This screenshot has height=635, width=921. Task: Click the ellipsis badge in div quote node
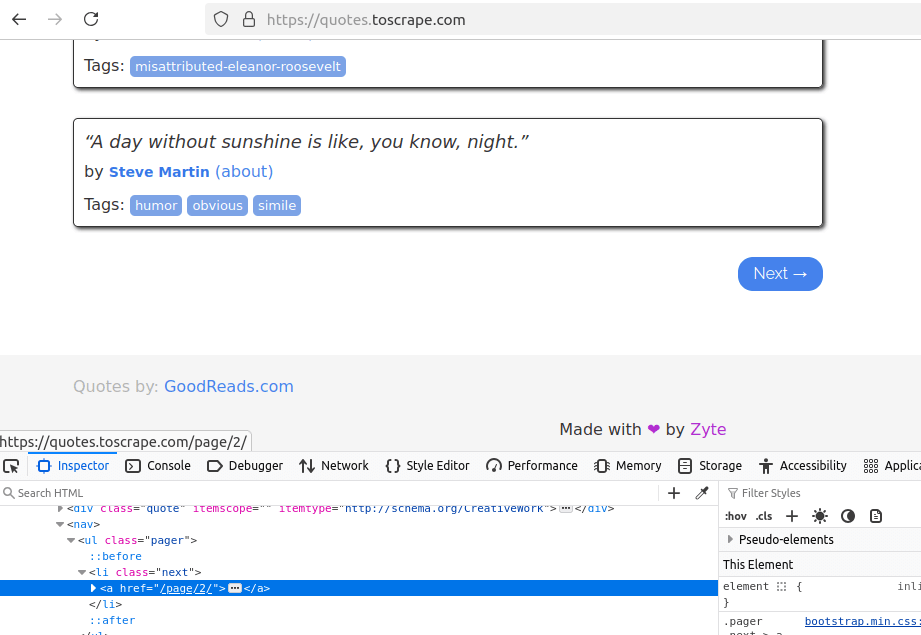coord(566,509)
